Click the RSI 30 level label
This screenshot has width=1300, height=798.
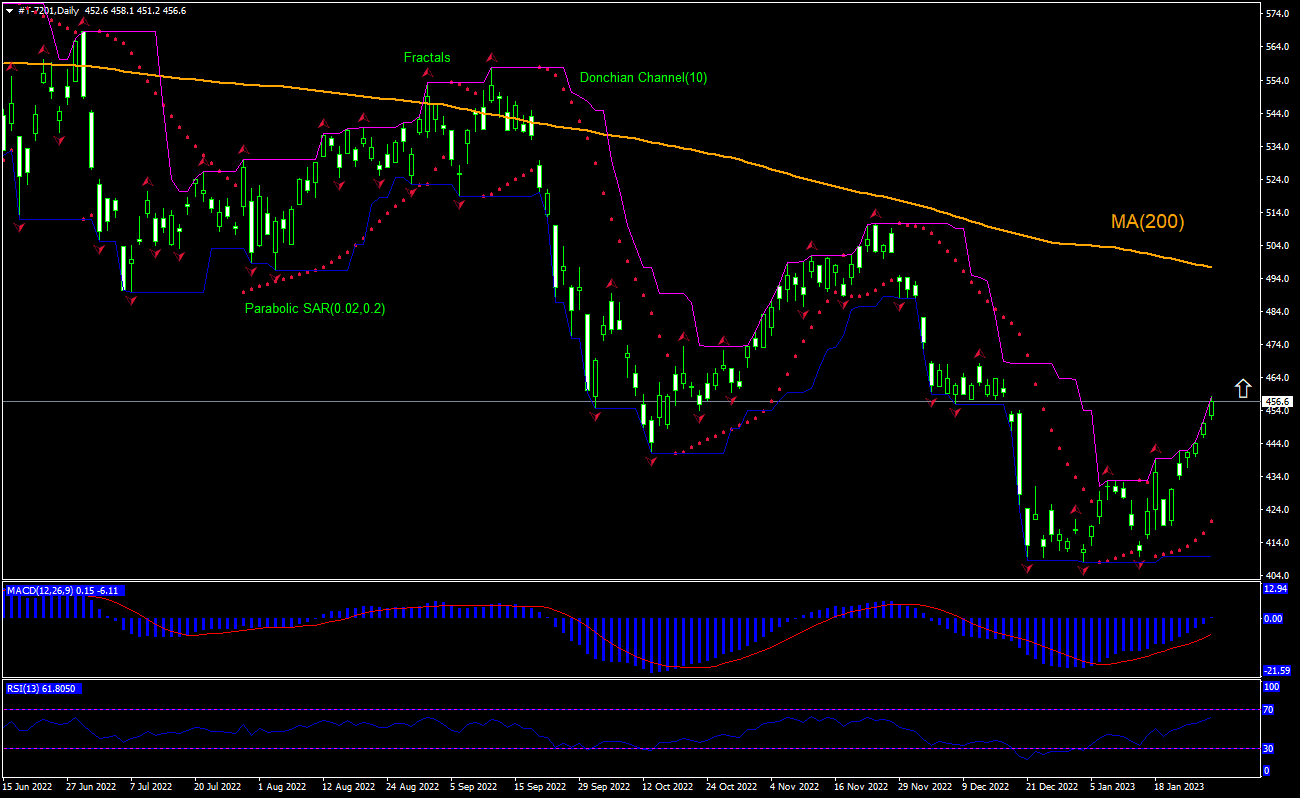click(1270, 748)
